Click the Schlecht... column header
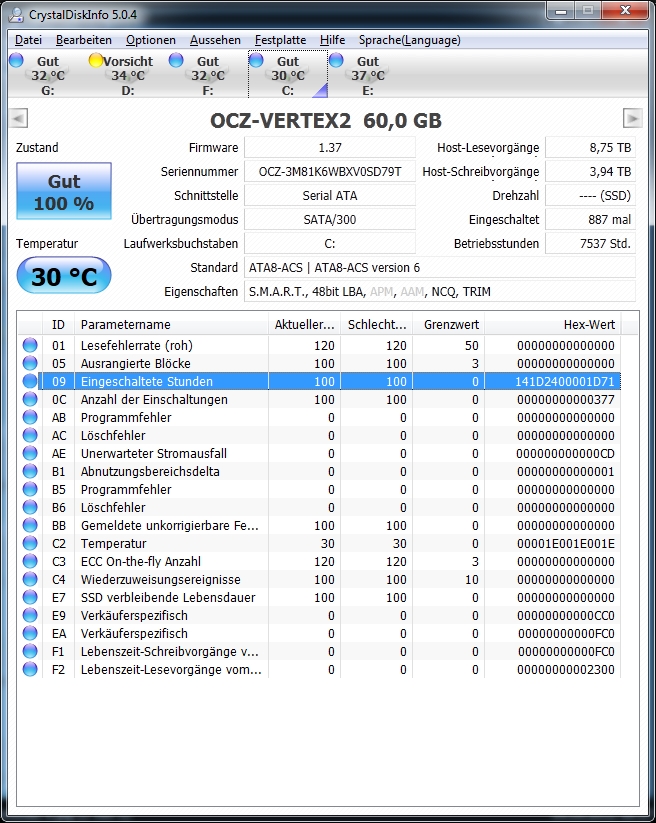Viewport: 656px width, 823px height. coord(377,324)
